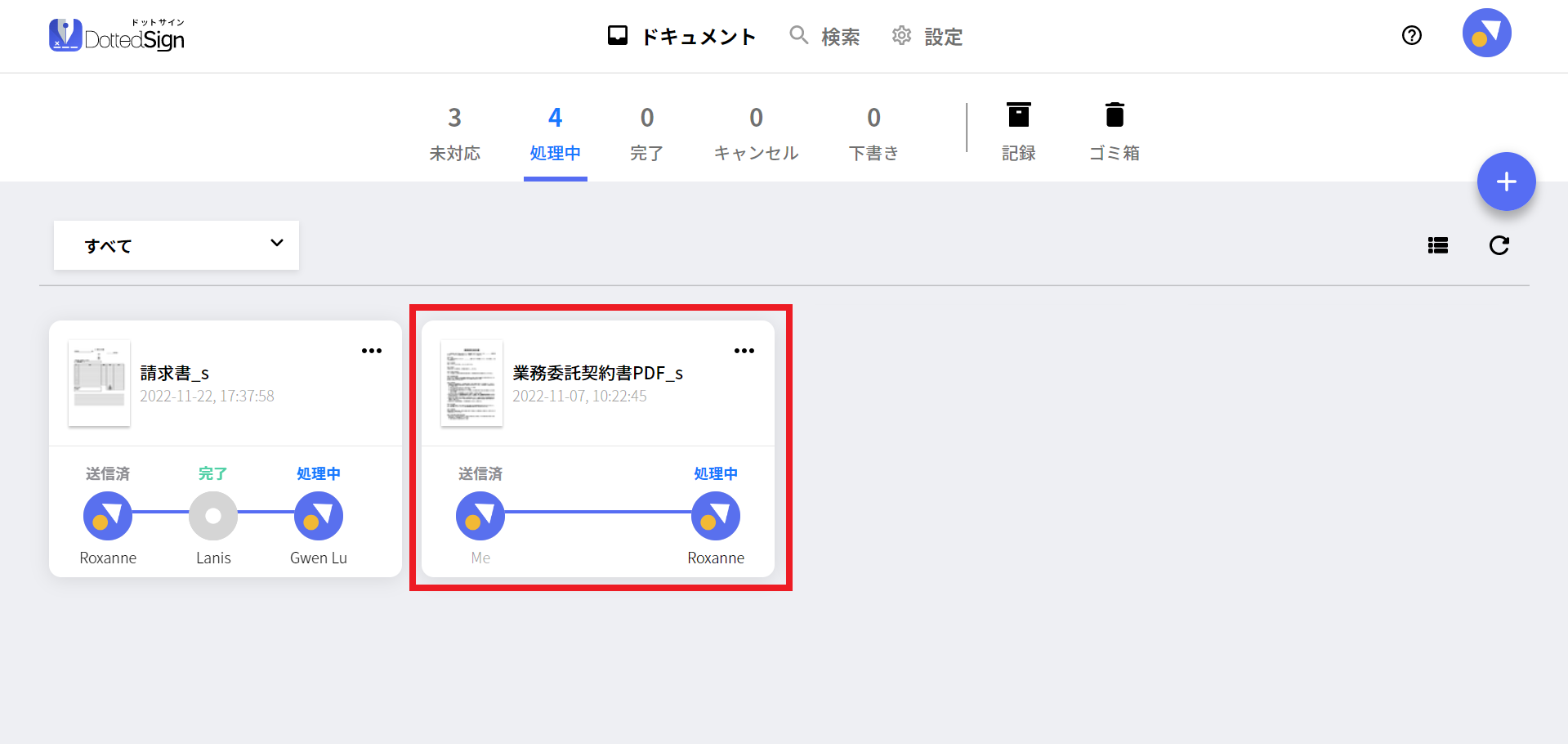Click the plus button to add document
This screenshot has height=744, width=1568.
tap(1506, 182)
